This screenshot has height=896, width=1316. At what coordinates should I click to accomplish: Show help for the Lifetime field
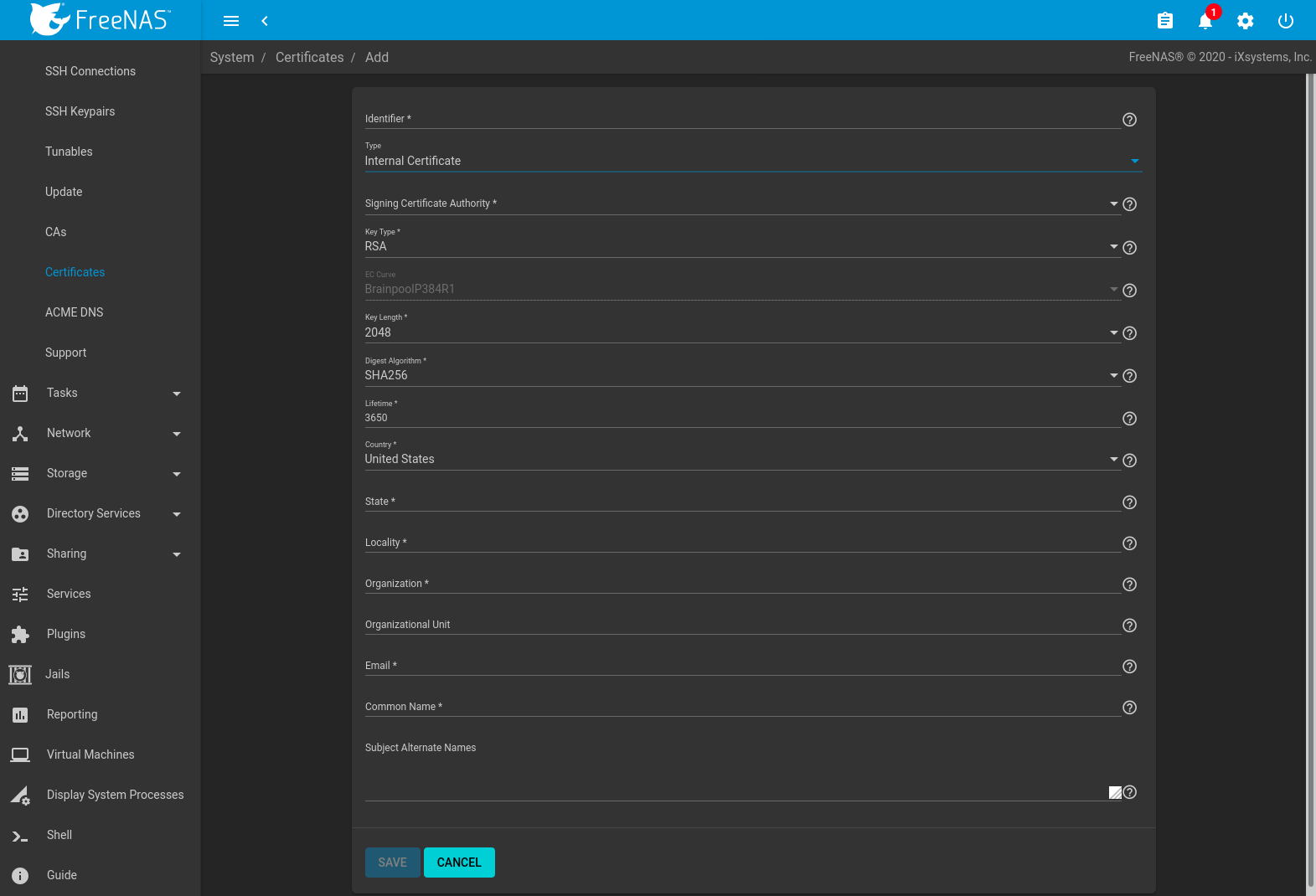click(1129, 419)
